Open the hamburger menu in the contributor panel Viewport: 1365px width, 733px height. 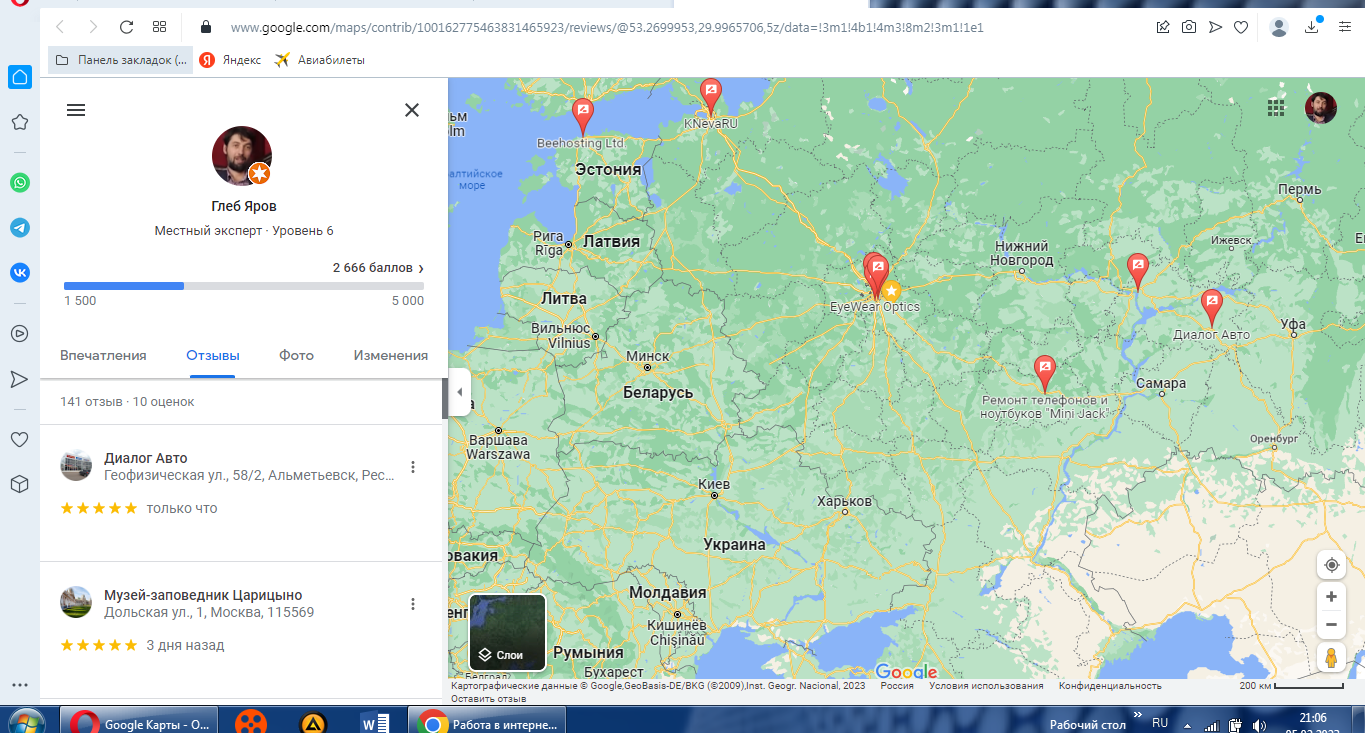pyautogui.click(x=76, y=110)
